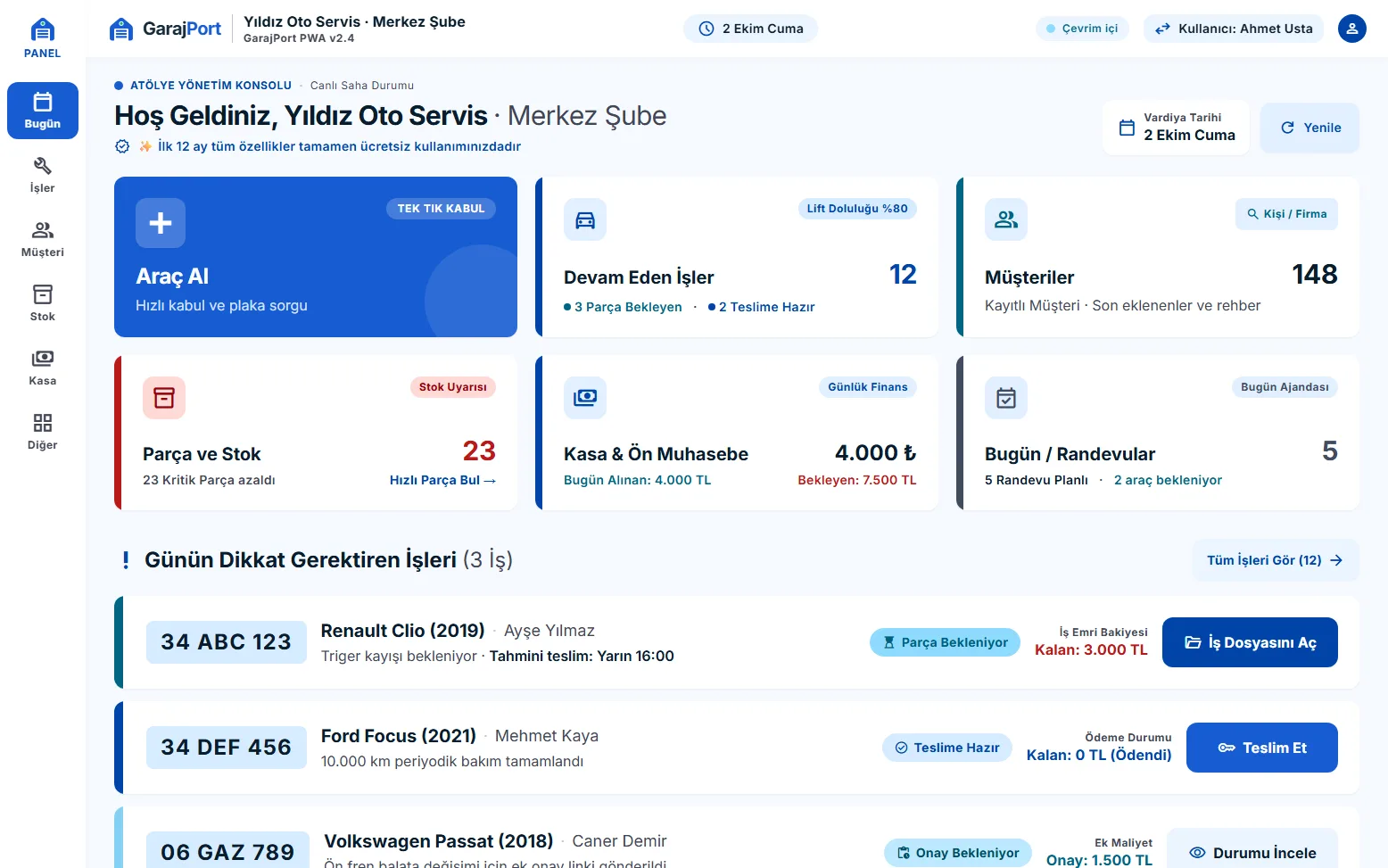Go to İşler section in sidebar
The height and width of the screenshot is (868, 1388).
pyautogui.click(x=43, y=175)
